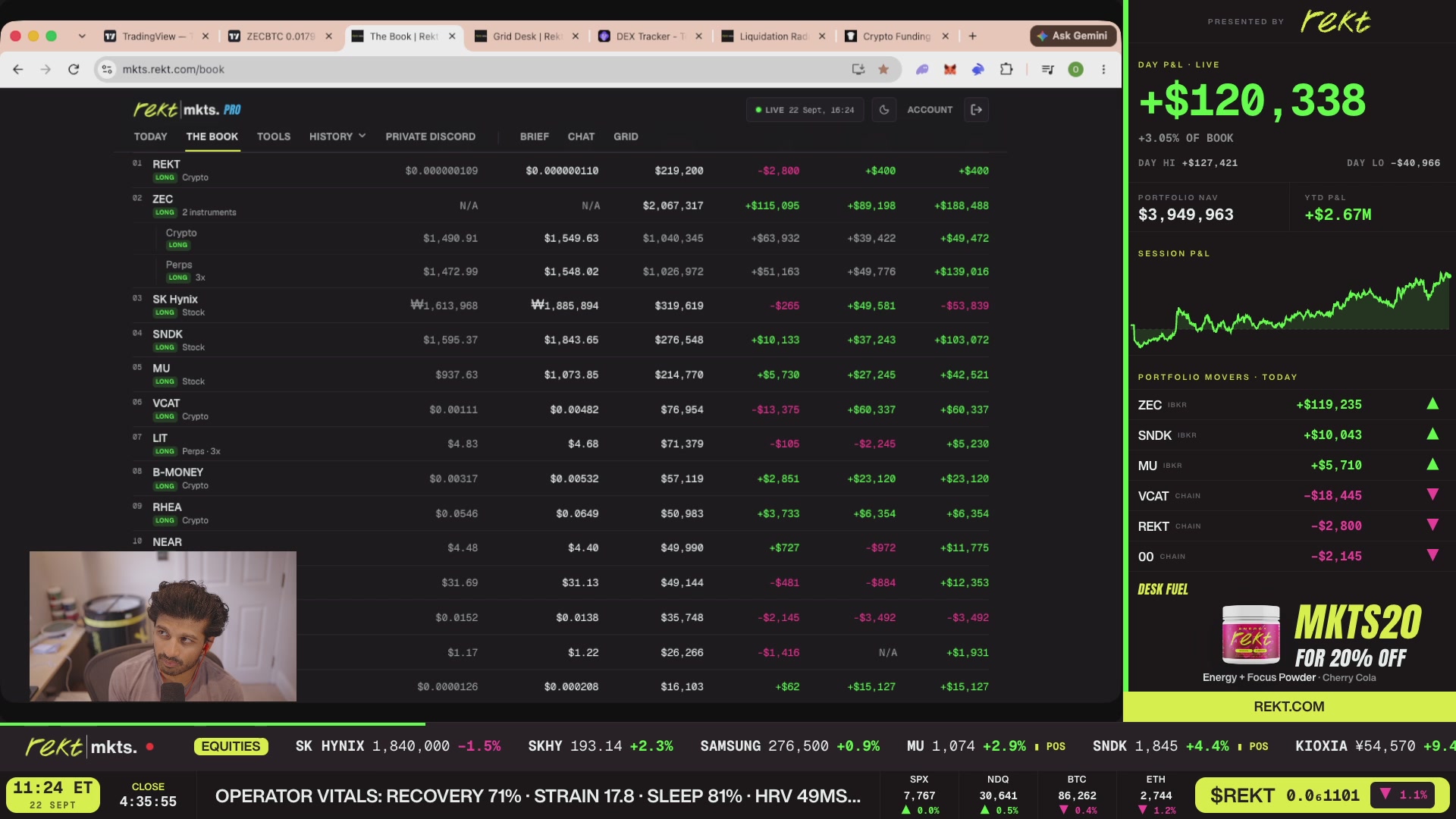Click the Portfolio NAV value $3,949,963

pos(1186,215)
